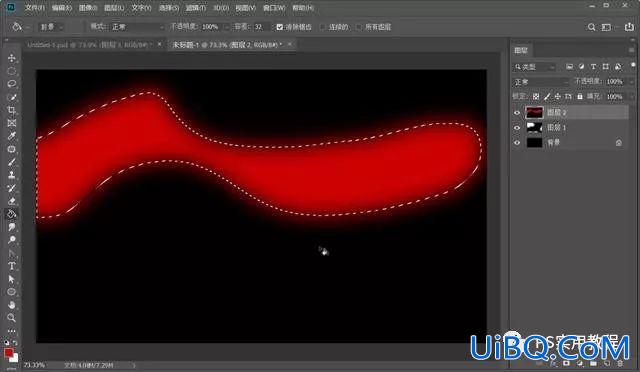Open the layer 填充 fill dropdown arrow
Screen dimensions: 640x372
pyautogui.click(x=632, y=97)
